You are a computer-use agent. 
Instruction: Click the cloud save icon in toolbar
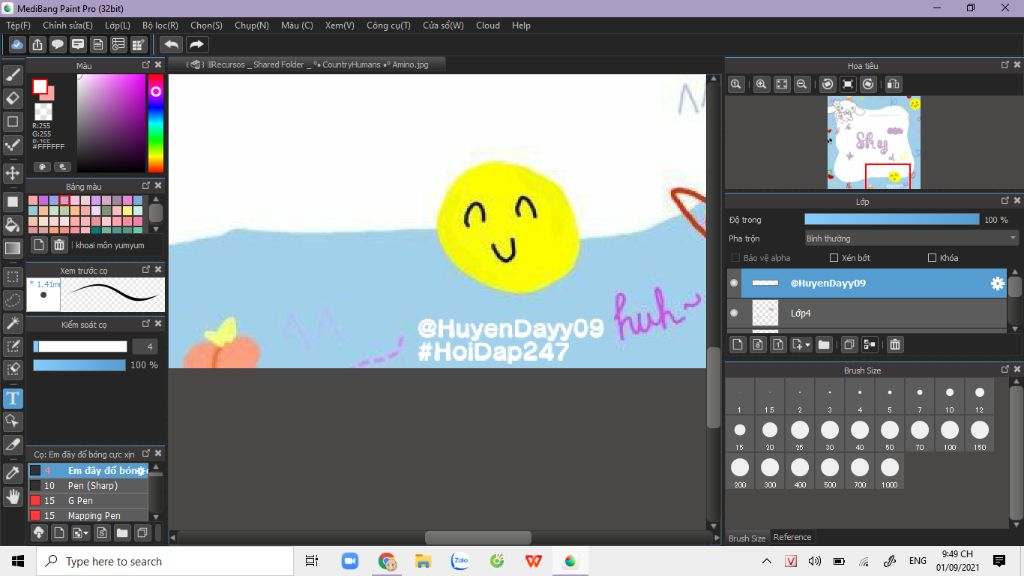click(17, 44)
